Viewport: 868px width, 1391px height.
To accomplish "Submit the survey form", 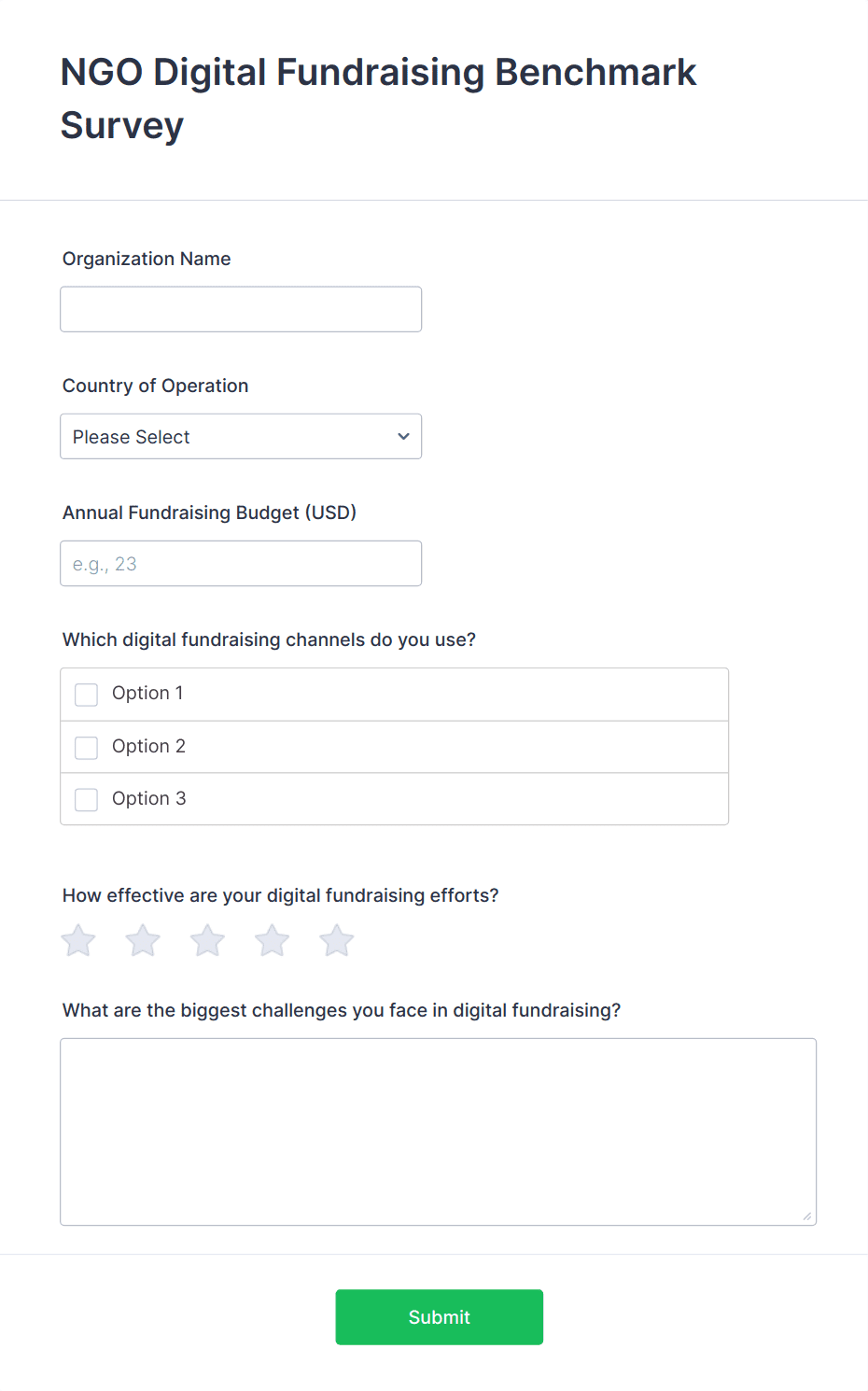I will [x=440, y=1317].
